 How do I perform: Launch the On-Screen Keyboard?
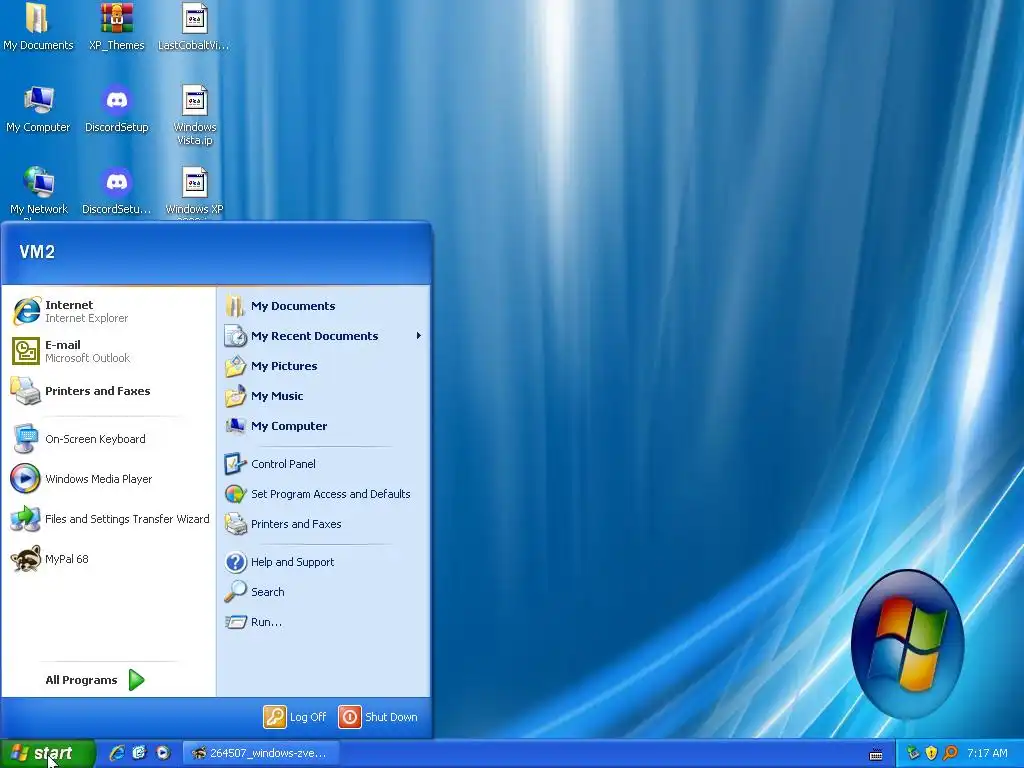coord(108,439)
